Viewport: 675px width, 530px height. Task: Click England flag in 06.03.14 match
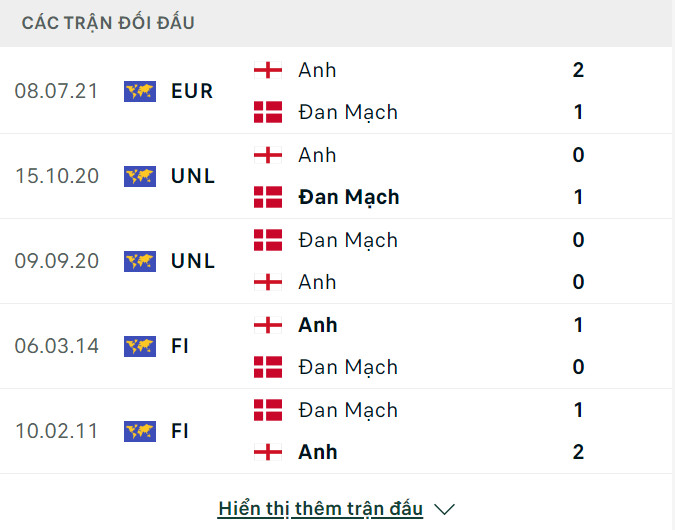(267, 325)
